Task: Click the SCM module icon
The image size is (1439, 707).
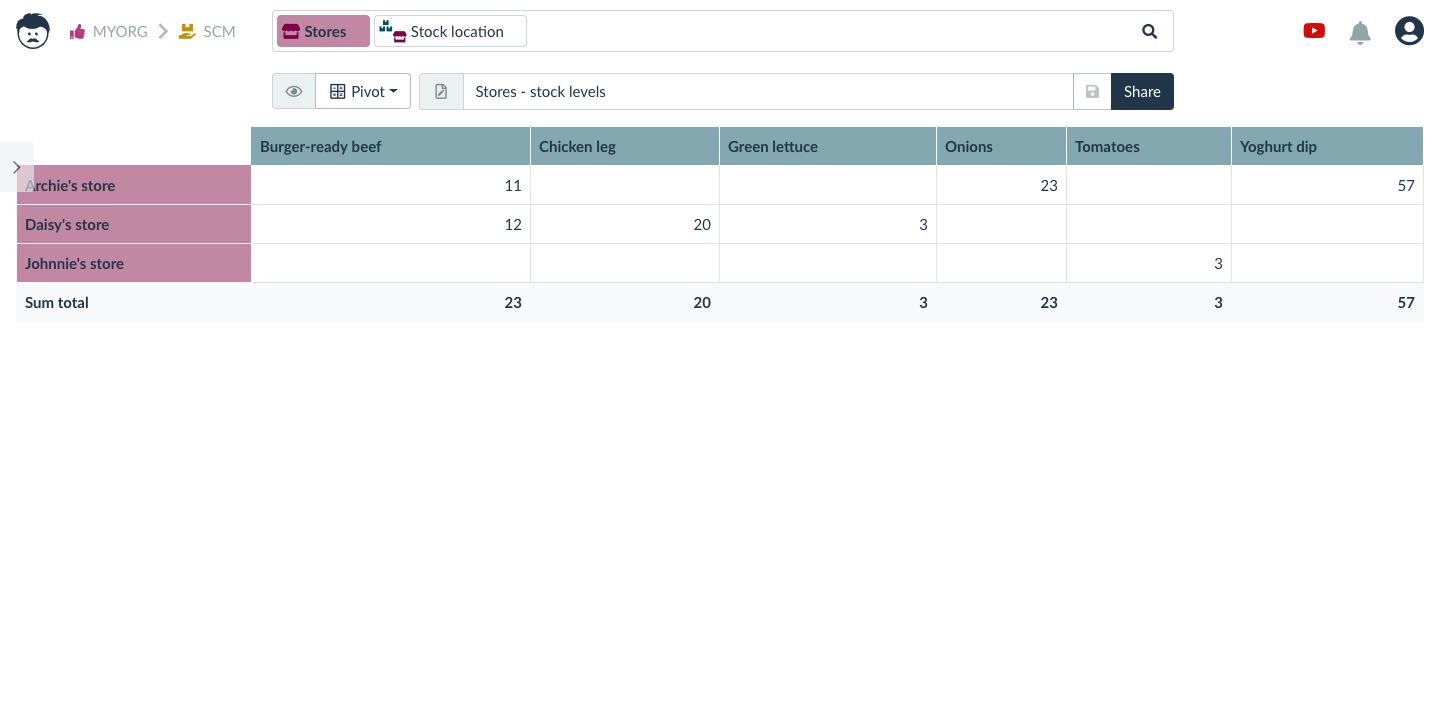Action: (186, 31)
